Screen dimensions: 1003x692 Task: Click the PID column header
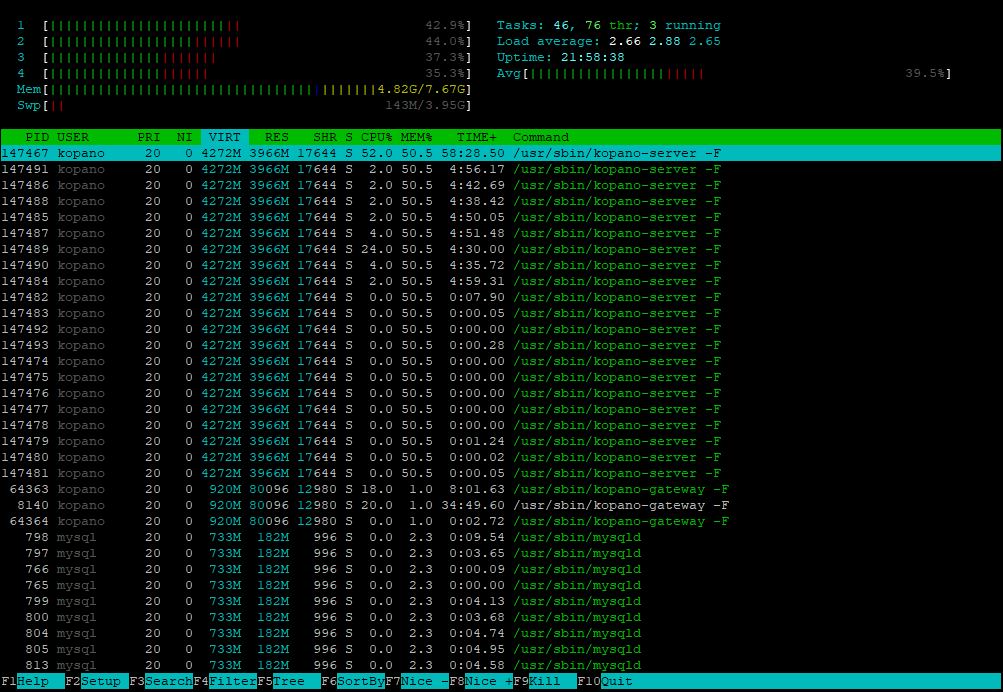37,137
